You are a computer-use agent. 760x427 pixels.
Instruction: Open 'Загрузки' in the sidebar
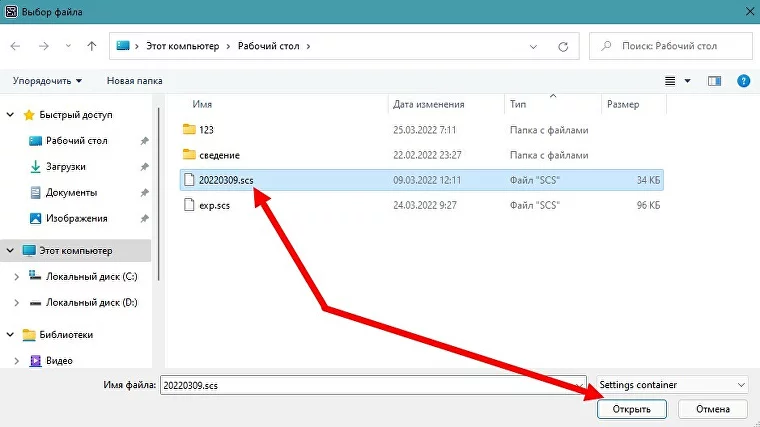tap(65, 166)
